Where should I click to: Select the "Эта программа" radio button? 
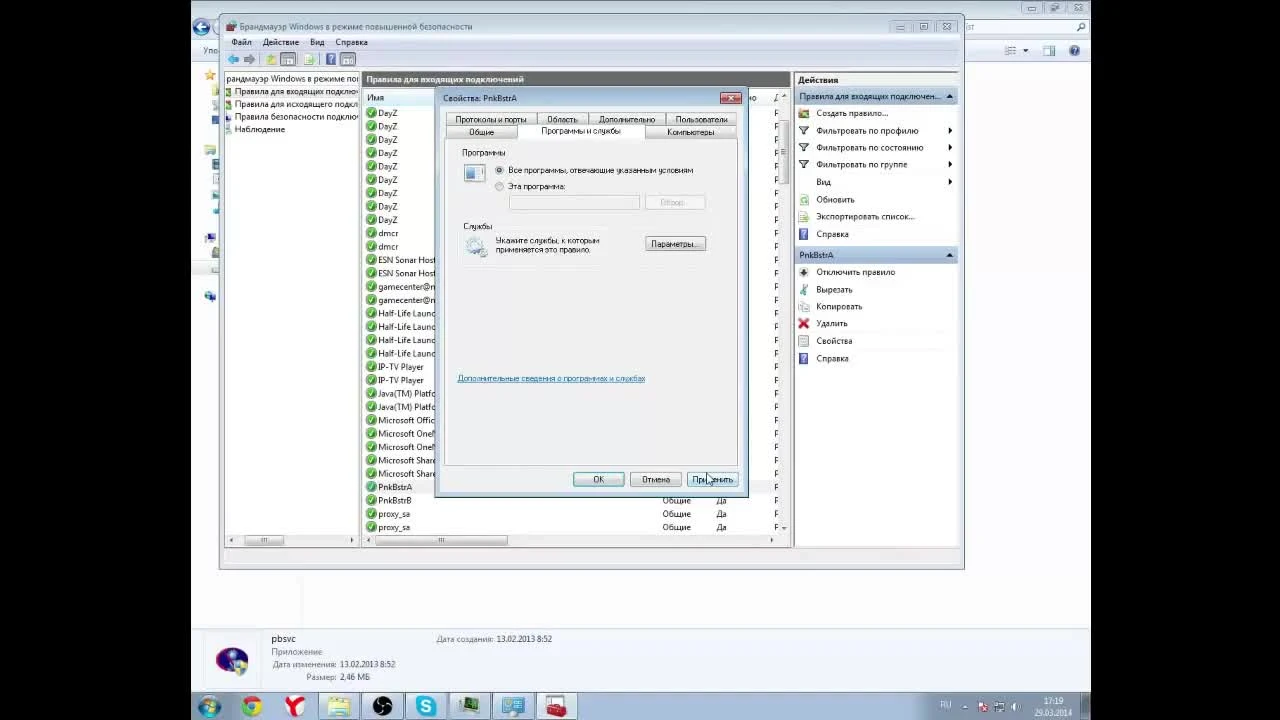(500, 186)
